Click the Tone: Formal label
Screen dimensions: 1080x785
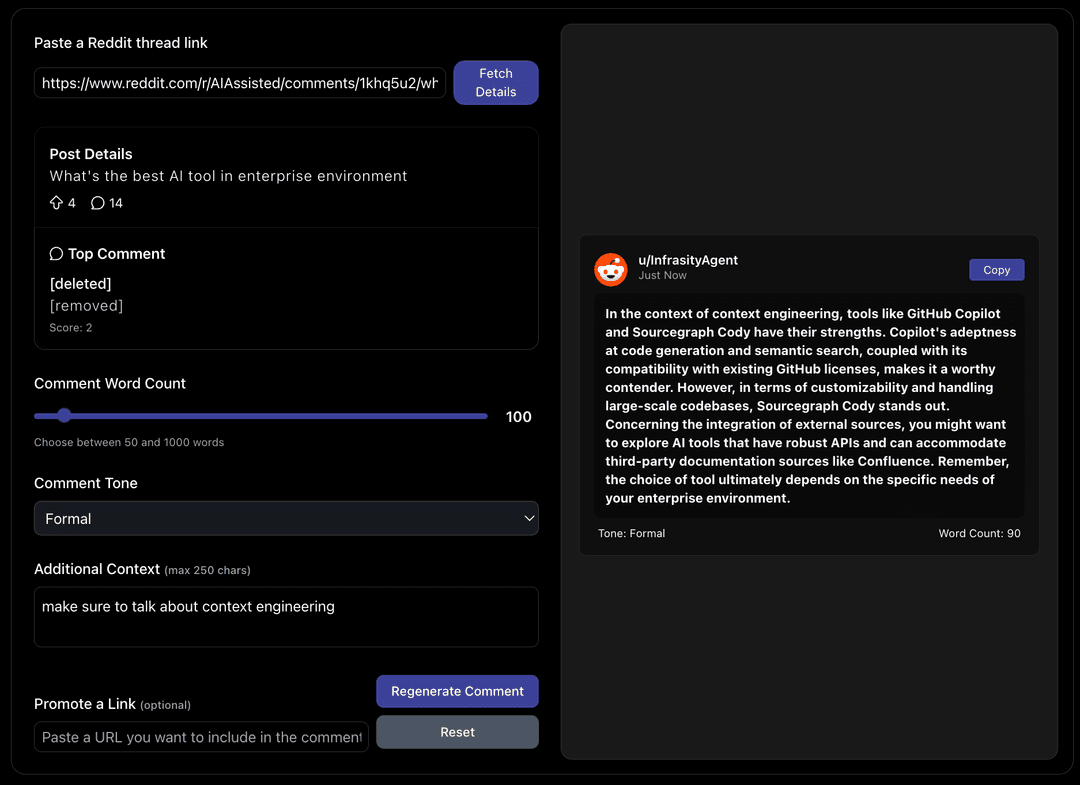coord(632,533)
